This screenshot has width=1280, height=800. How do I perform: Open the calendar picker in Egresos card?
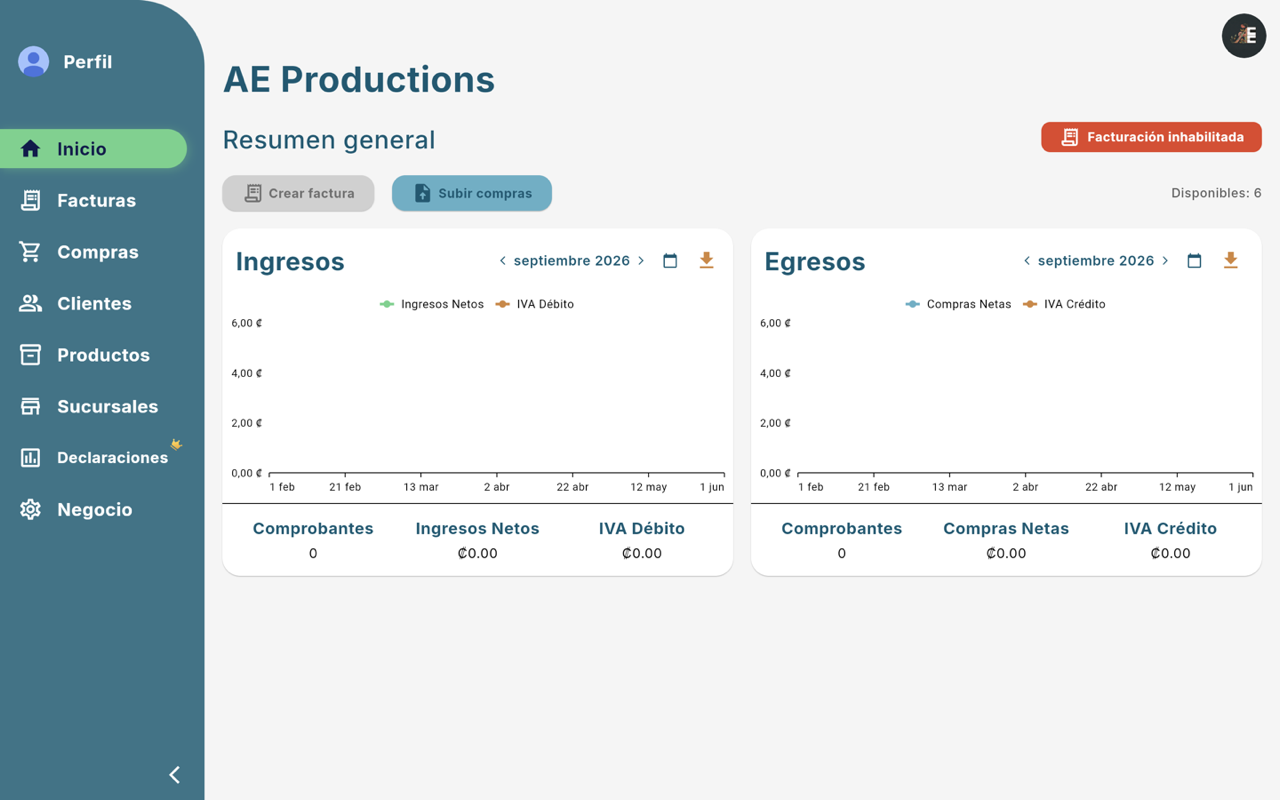[x=1194, y=261]
